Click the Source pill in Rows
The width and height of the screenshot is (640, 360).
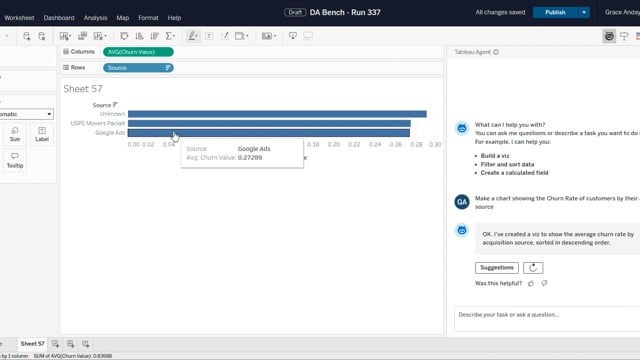pos(138,68)
